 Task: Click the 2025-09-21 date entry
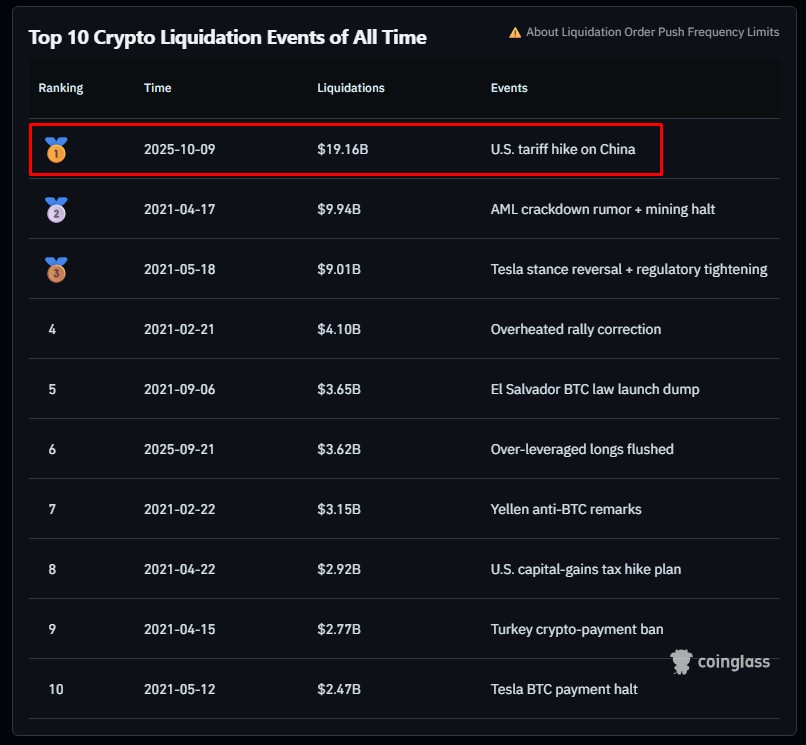[180, 449]
